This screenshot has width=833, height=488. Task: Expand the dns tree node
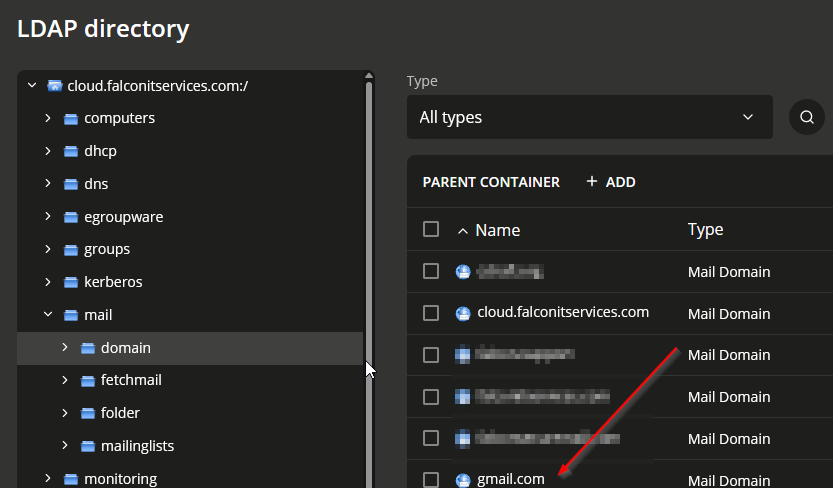point(48,183)
